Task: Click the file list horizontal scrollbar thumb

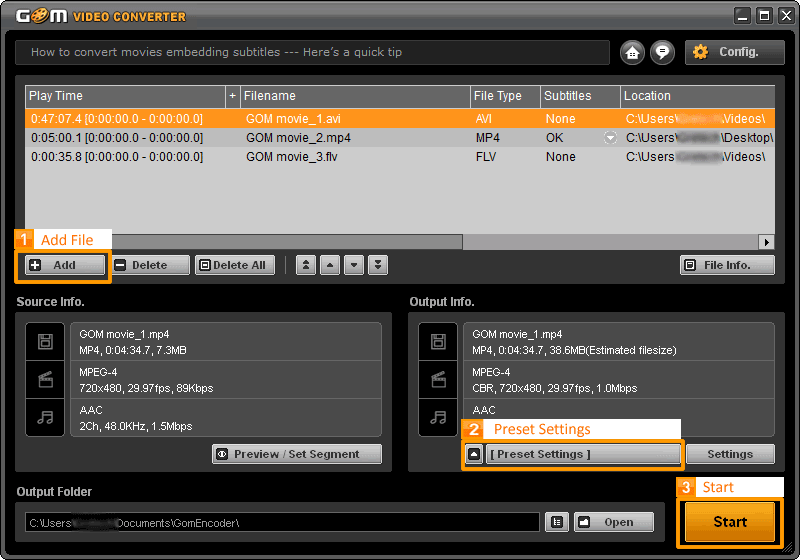Action: [x=287, y=242]
